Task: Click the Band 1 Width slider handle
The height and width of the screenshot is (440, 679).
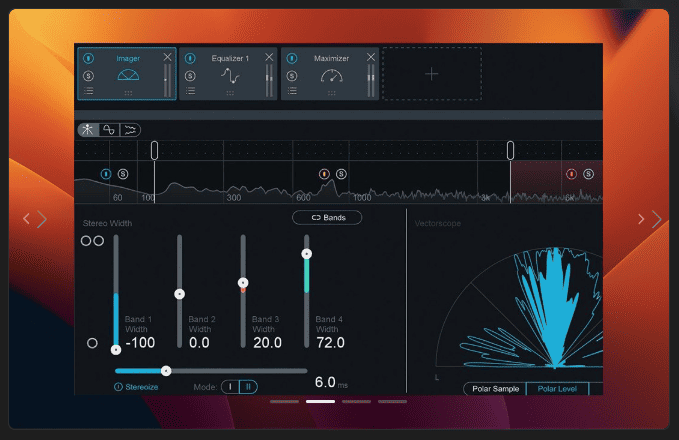Action: pos(116,349)
